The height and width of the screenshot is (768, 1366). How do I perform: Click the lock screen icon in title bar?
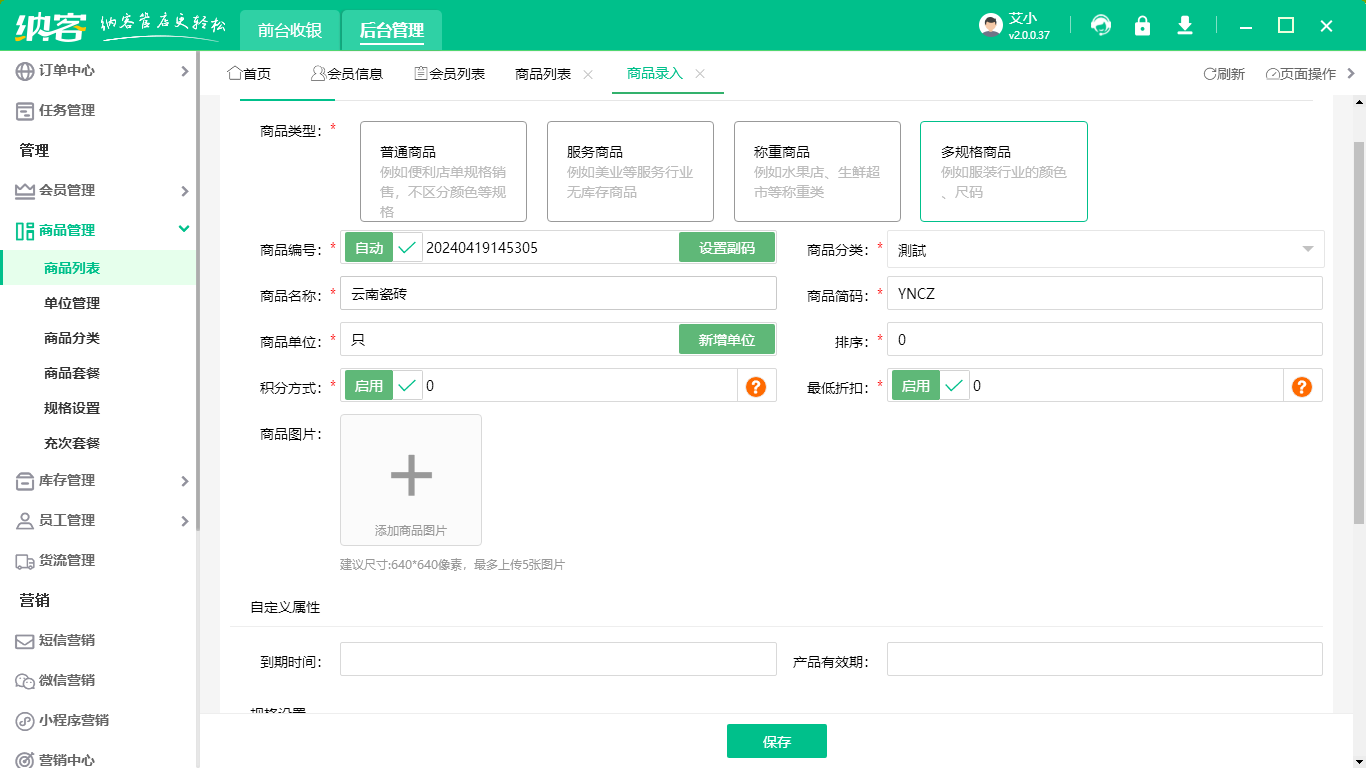click(x=1143, y=25)
